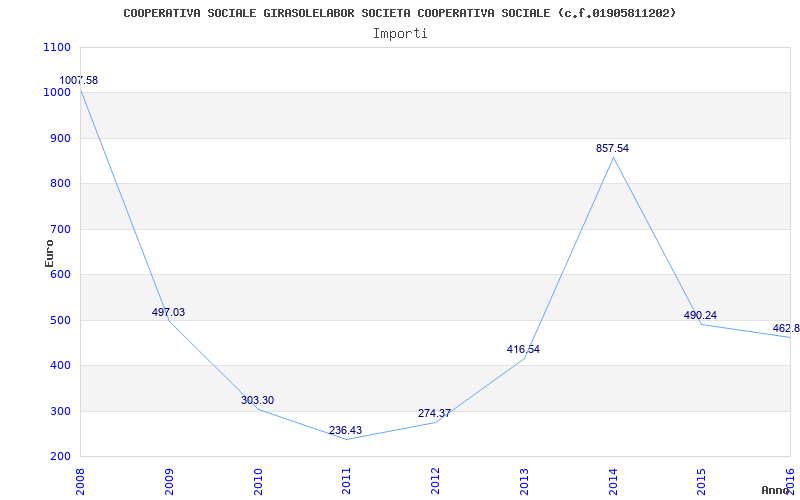Select the 236.43 minimum data point

(x=345, y=430)
